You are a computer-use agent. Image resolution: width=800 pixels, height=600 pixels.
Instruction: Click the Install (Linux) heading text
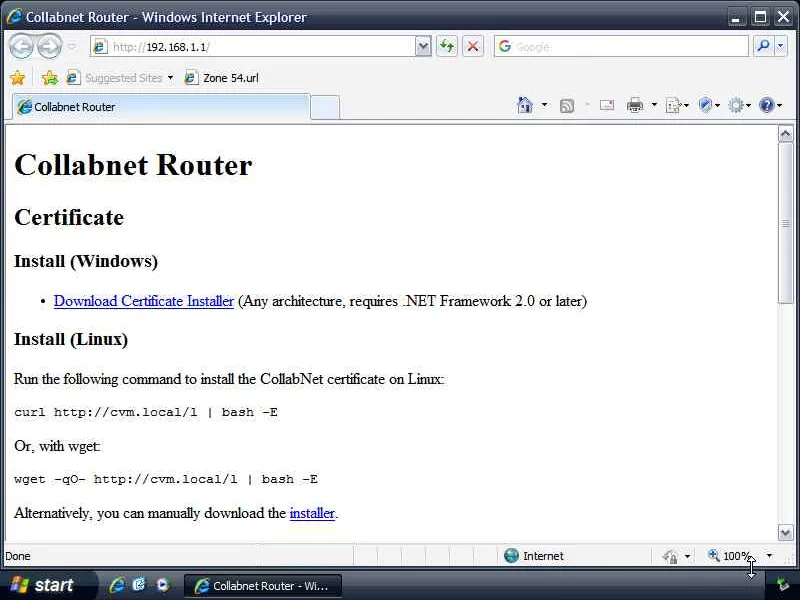pos(71,339)
